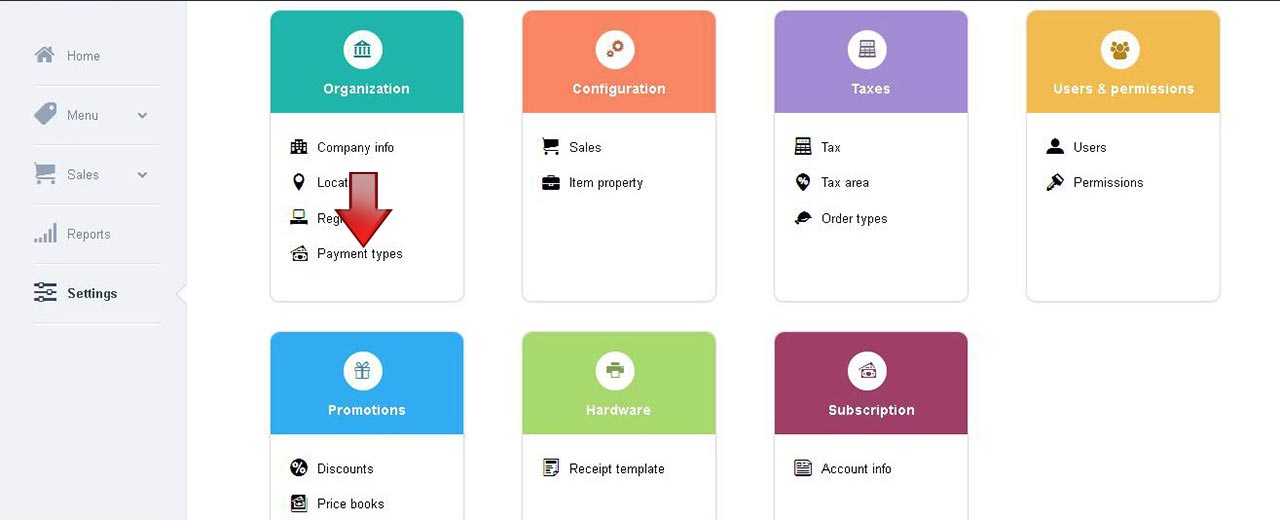Open Settings in the sidebar
The image size is (1280, 520).
pos(92,294)
